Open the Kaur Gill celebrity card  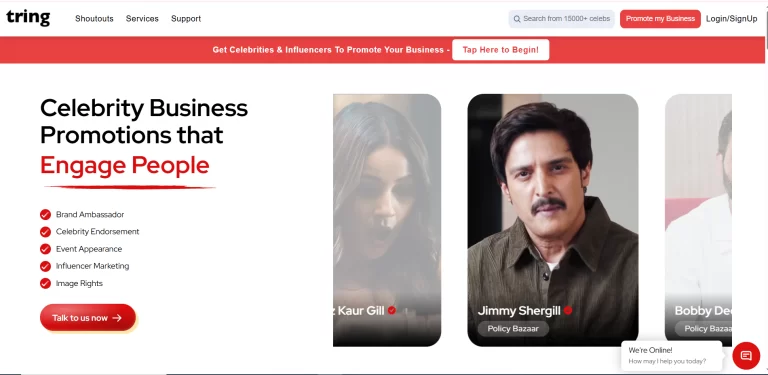(387, 220)
